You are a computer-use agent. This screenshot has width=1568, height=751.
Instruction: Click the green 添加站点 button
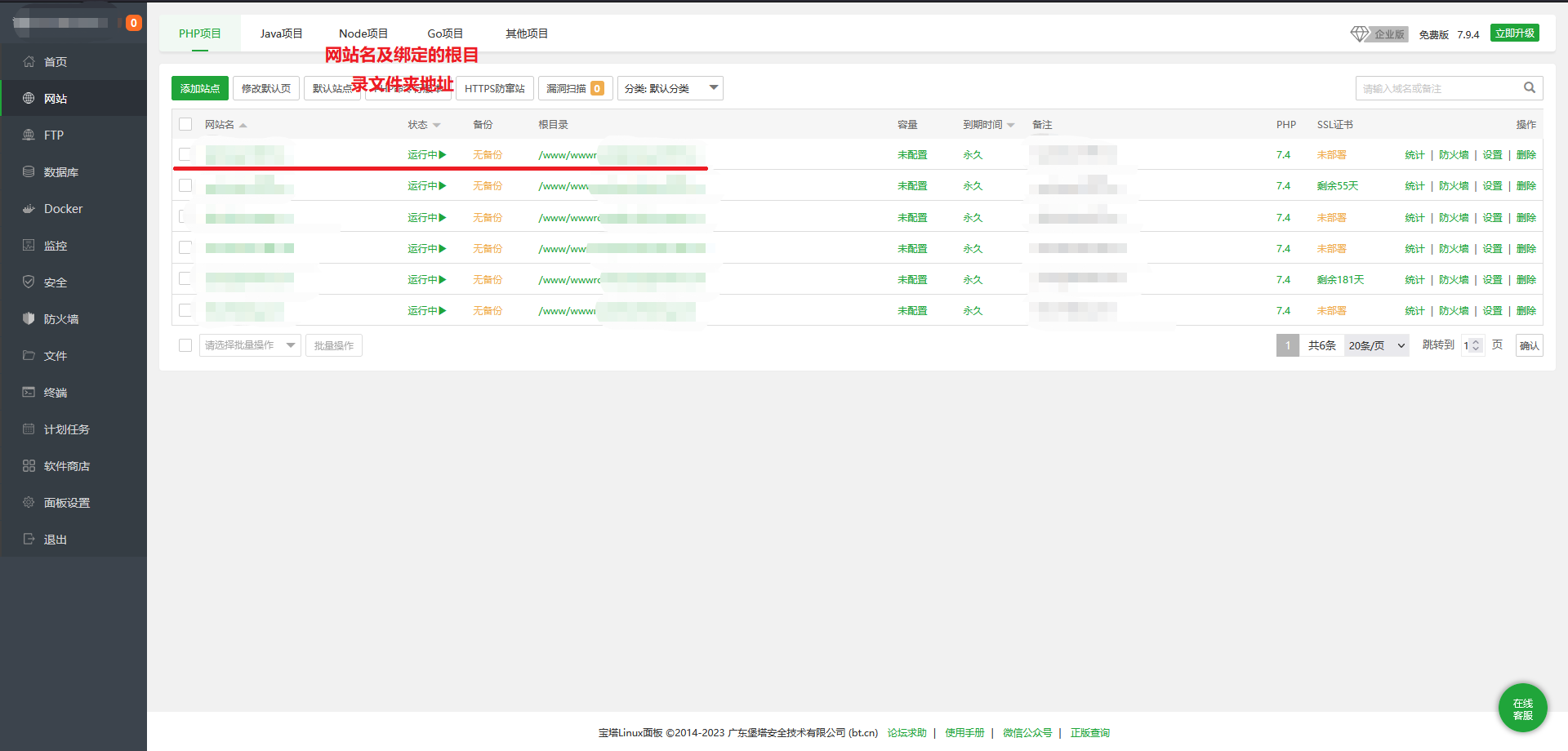[x=200, y=88]
